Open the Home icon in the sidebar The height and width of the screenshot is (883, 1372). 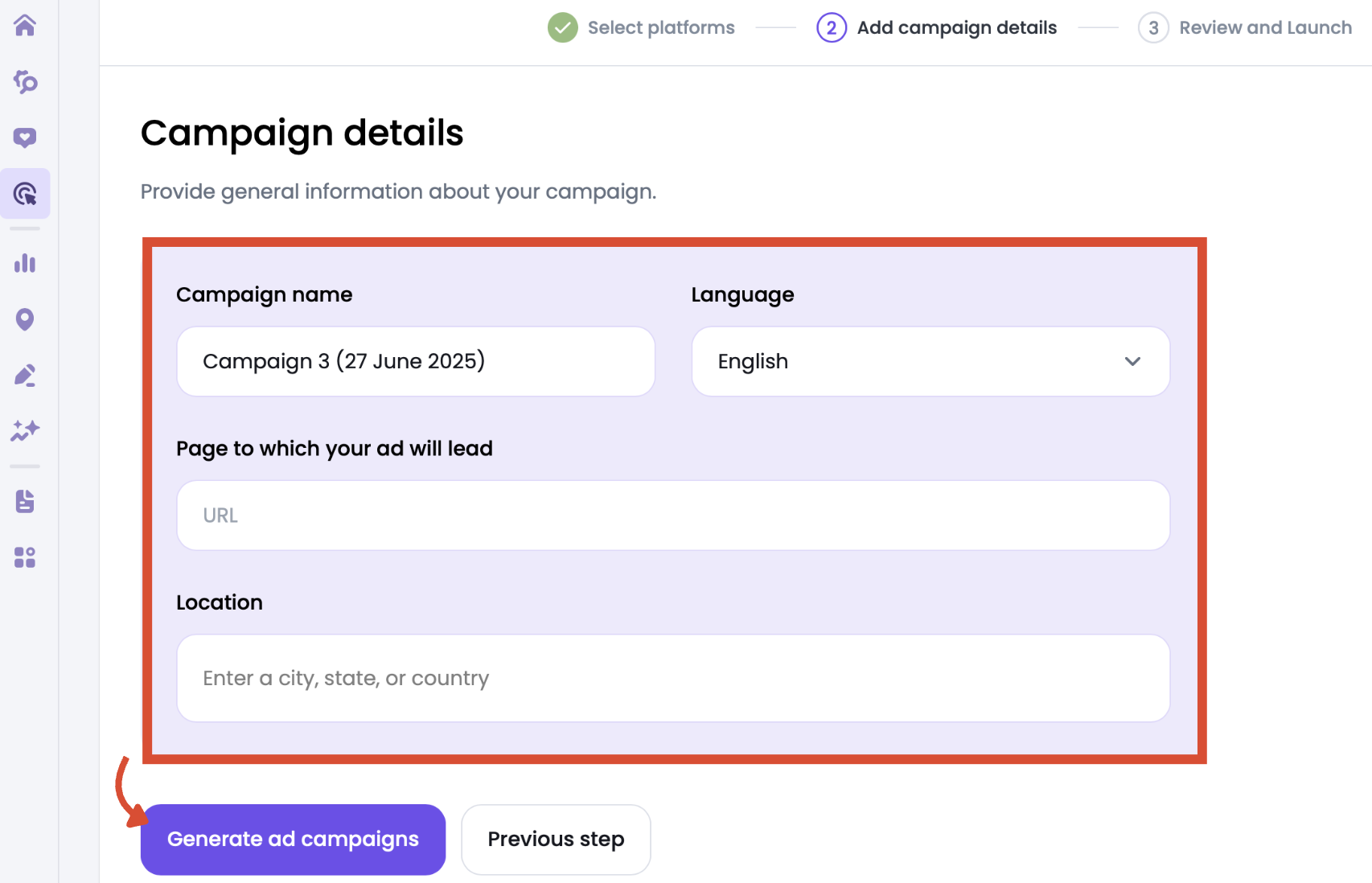[25, 25]
